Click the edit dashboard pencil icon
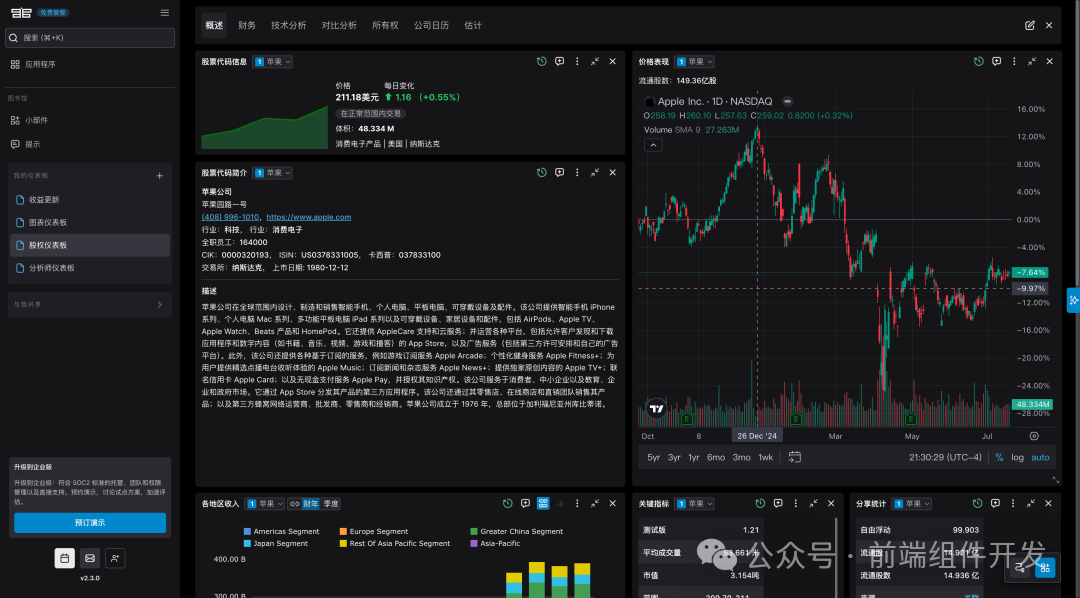Screen dimensions: 1080x598 (x=1030, y=25)
